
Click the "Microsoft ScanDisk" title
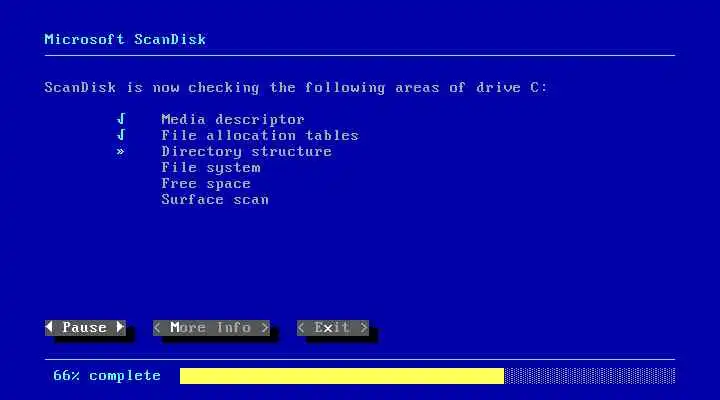(x=125, y=39)
